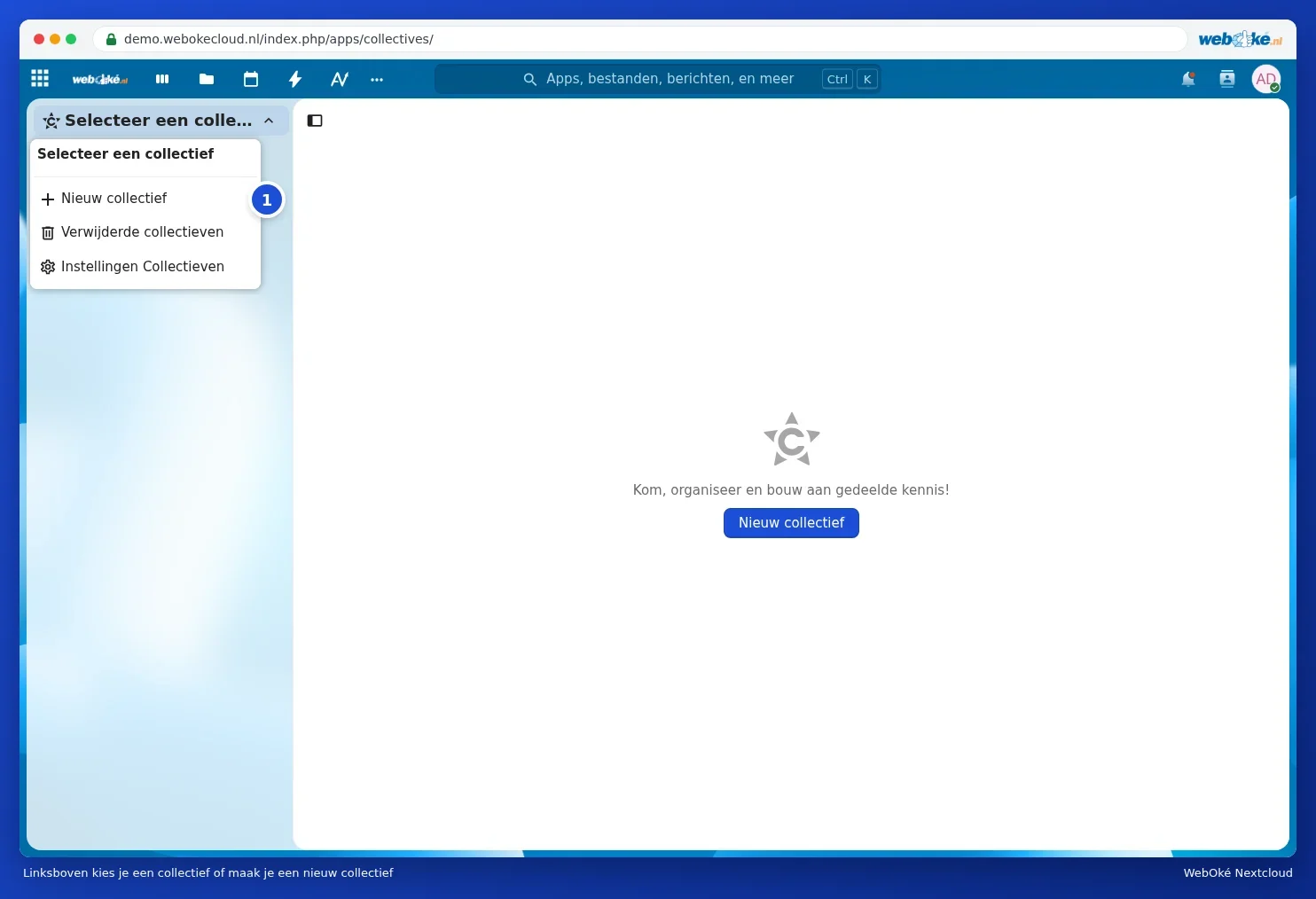Show more apps via three dots

tap(377, 79)
